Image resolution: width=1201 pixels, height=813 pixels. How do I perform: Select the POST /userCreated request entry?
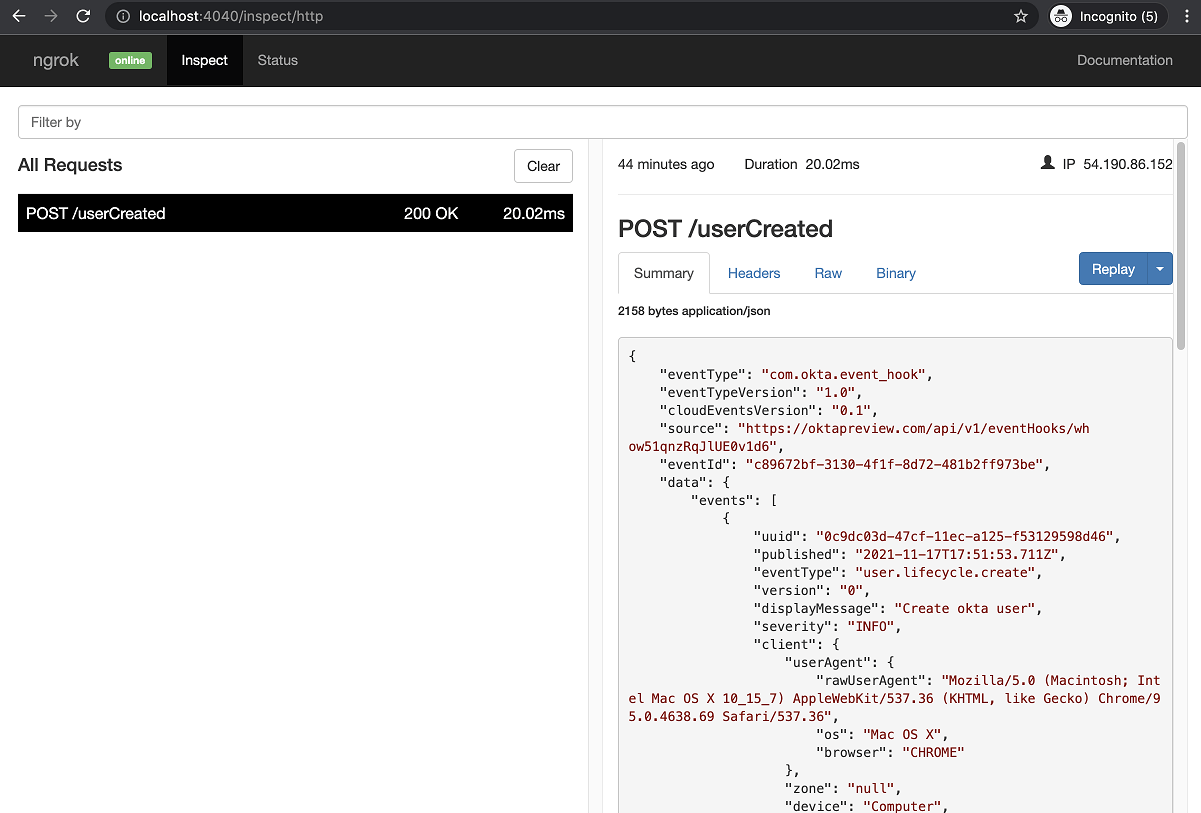(x=295, y=213)
